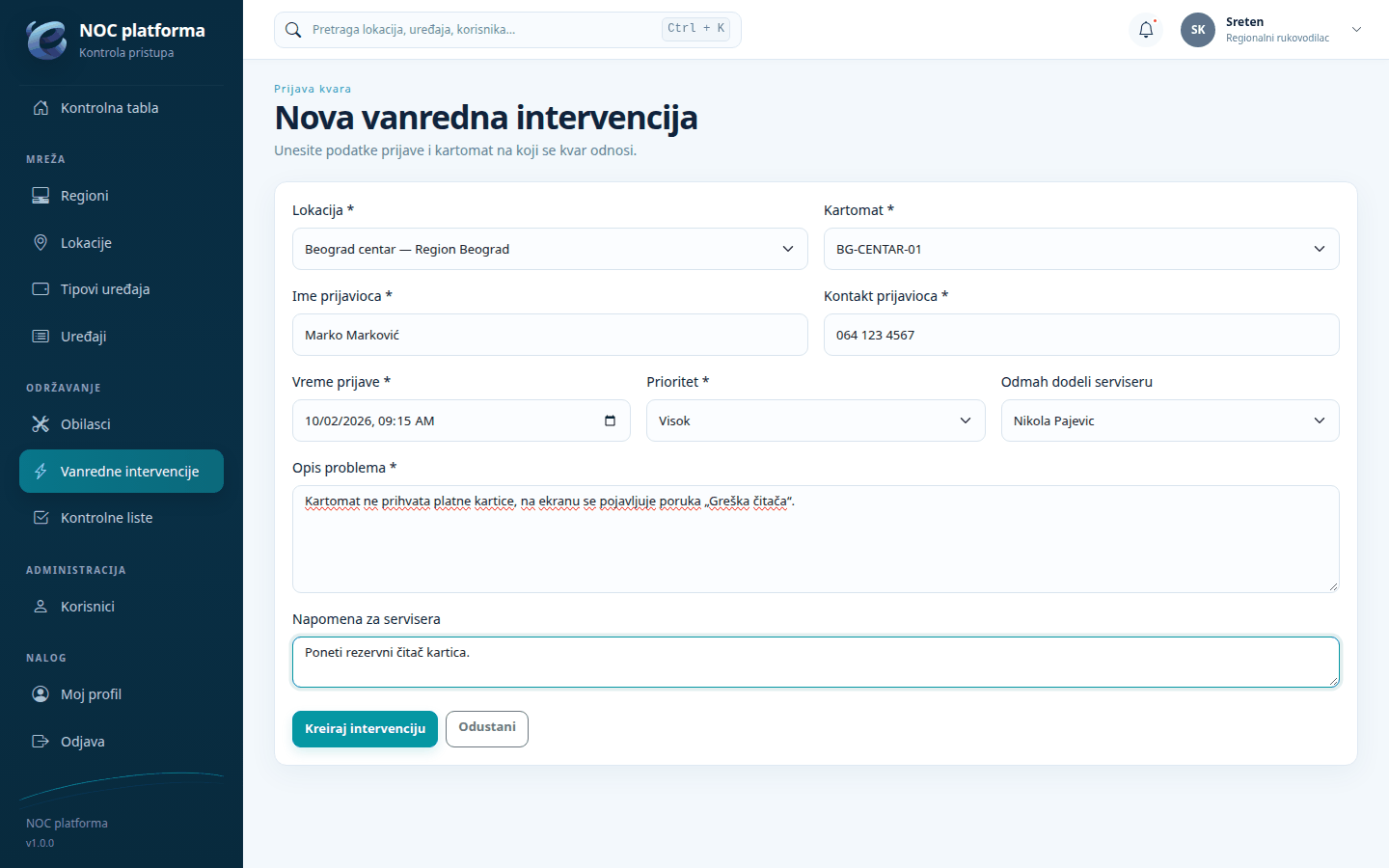Focus the Kontakt prijavioca field
The image size is (1389, 868).
[1081, 335]
